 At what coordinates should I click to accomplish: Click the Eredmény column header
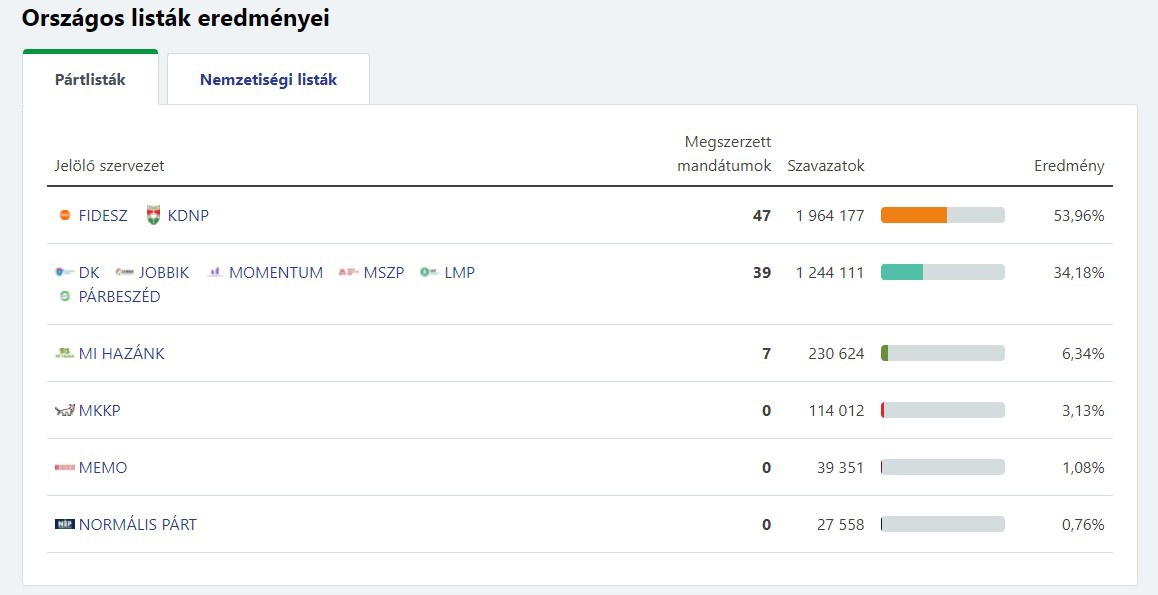tap(1069, 166)
